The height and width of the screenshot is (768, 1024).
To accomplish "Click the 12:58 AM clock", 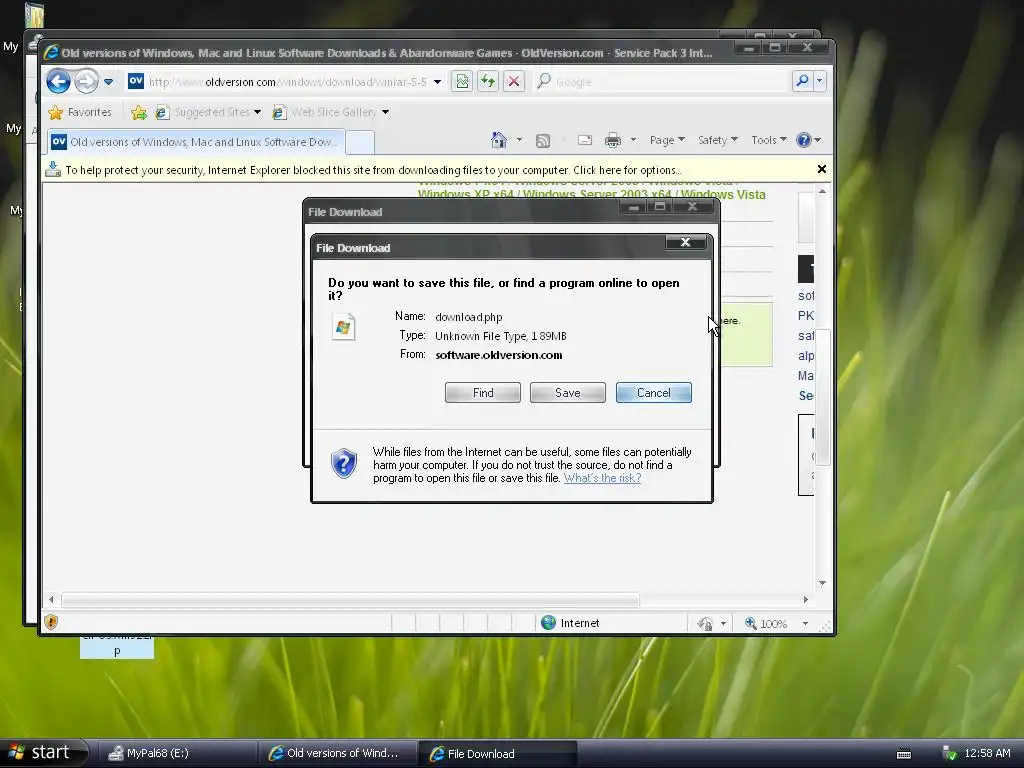I will 987,754.
